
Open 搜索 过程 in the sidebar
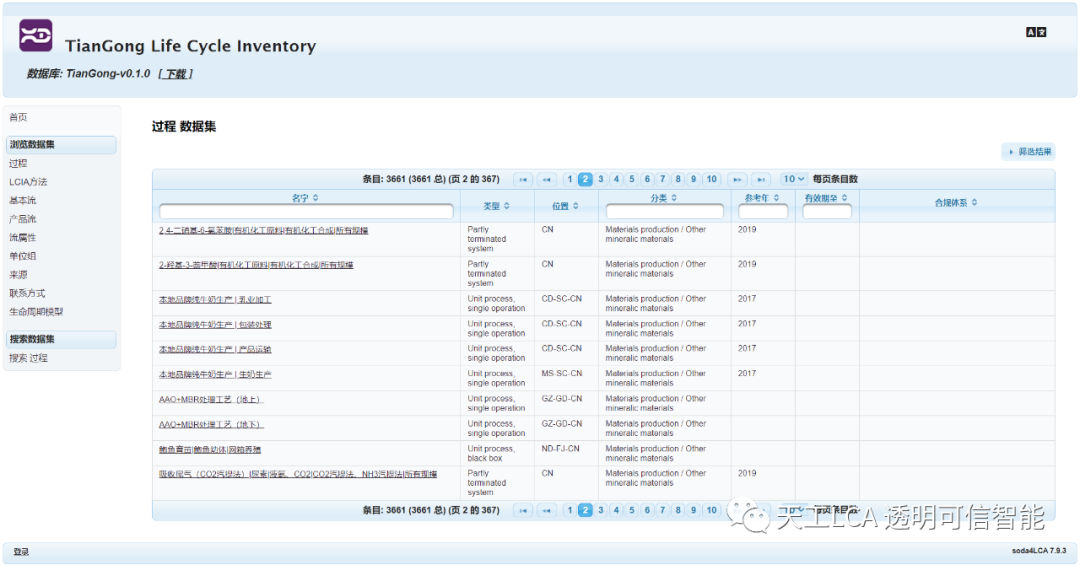tap(28, 358)
